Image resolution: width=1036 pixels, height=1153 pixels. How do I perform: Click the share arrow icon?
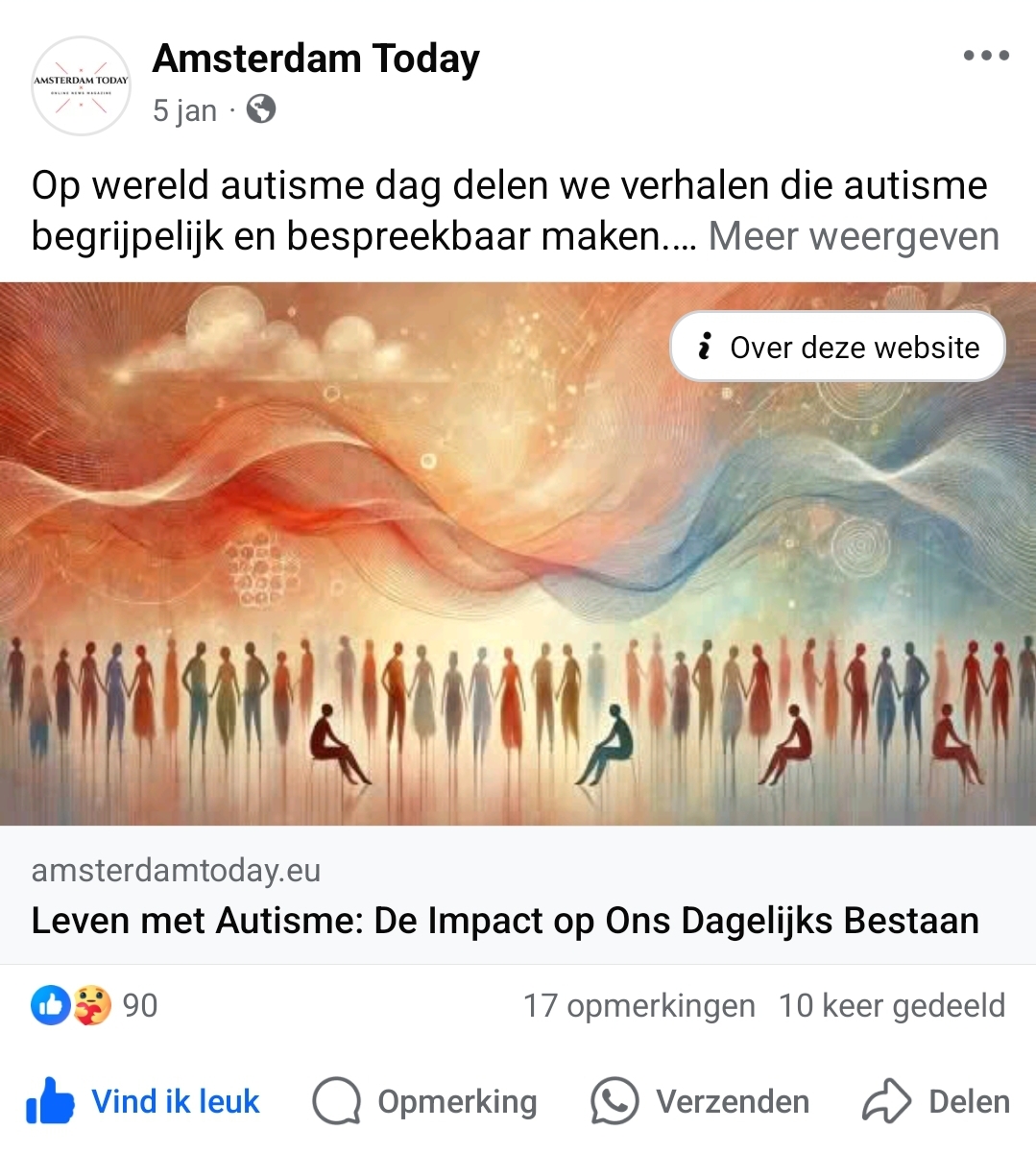click(x=886, y=1101)
